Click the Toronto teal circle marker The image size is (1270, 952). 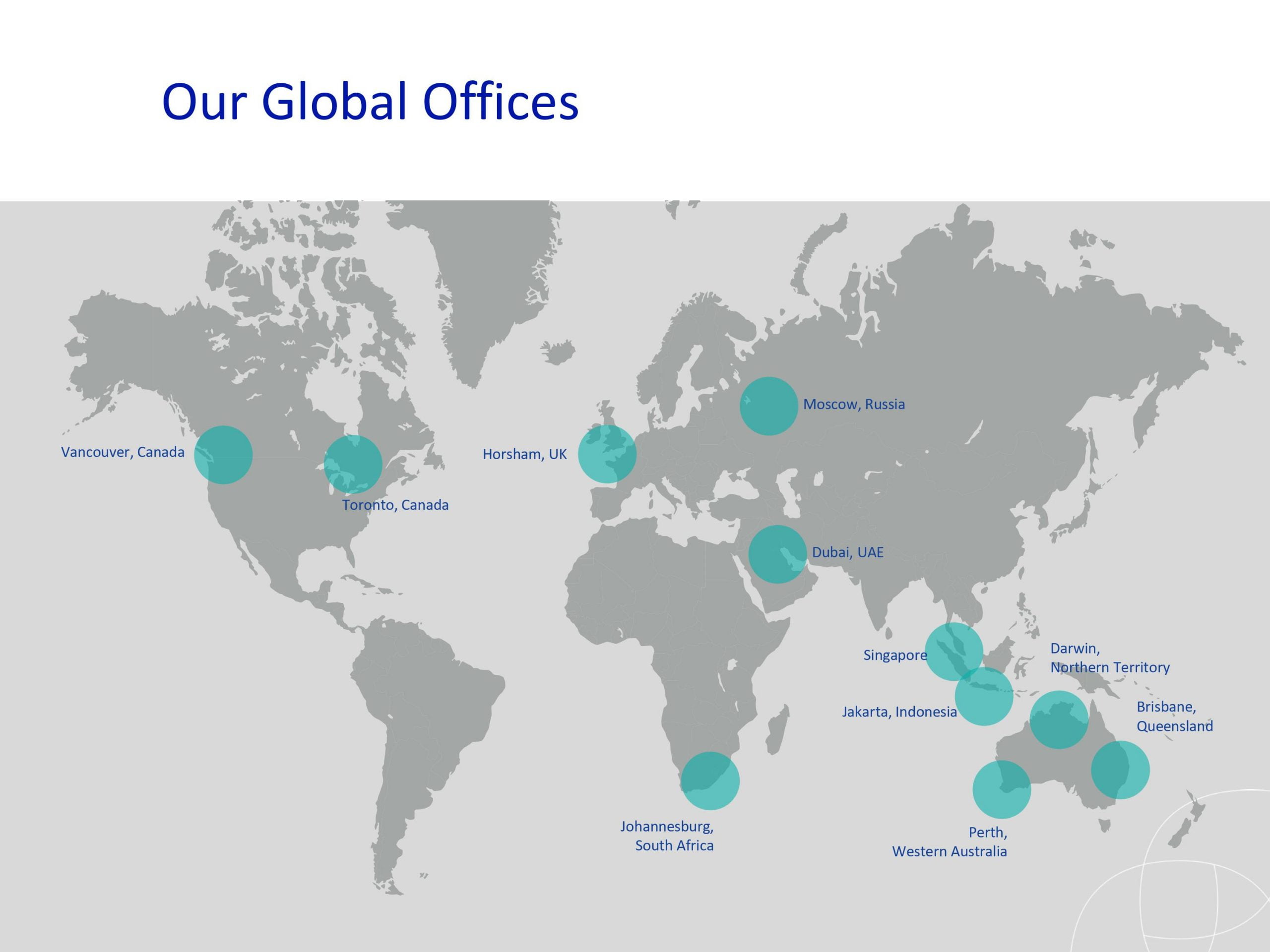[353, 464]
